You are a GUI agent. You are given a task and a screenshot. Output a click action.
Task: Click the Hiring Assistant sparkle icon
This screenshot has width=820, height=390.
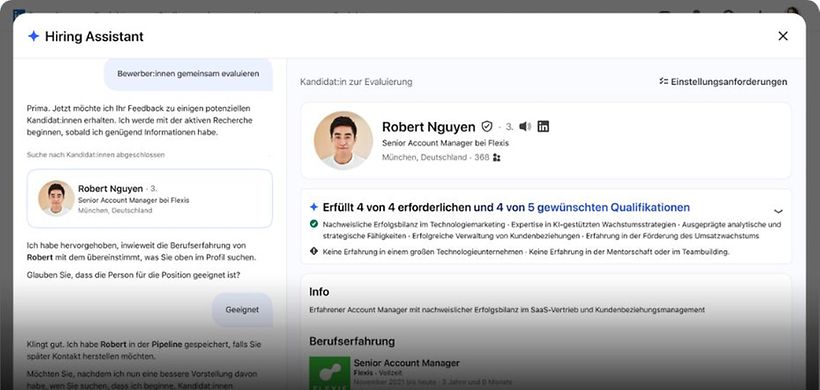click(x=33, y=36)
